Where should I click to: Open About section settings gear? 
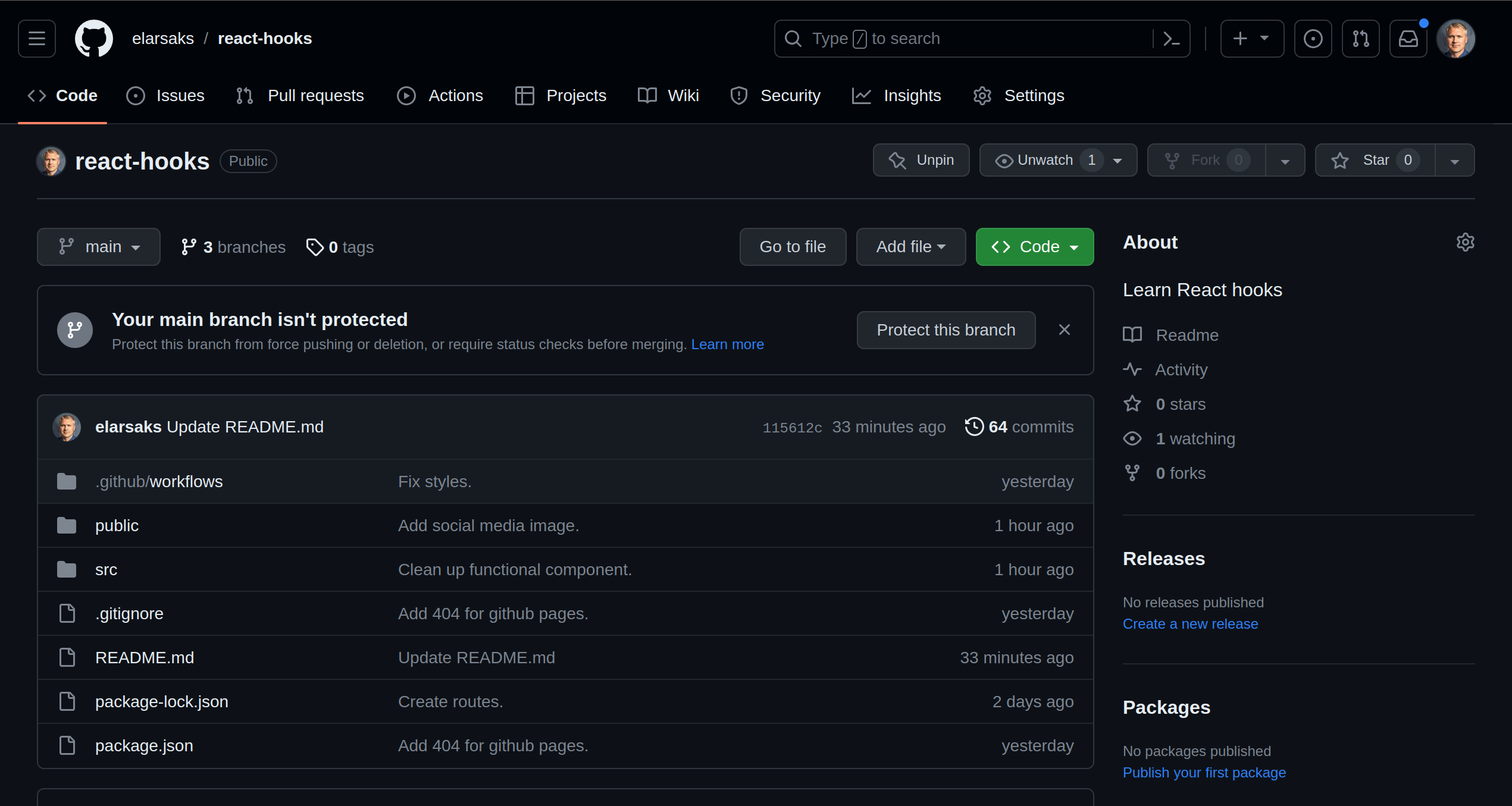[1466, 242]
